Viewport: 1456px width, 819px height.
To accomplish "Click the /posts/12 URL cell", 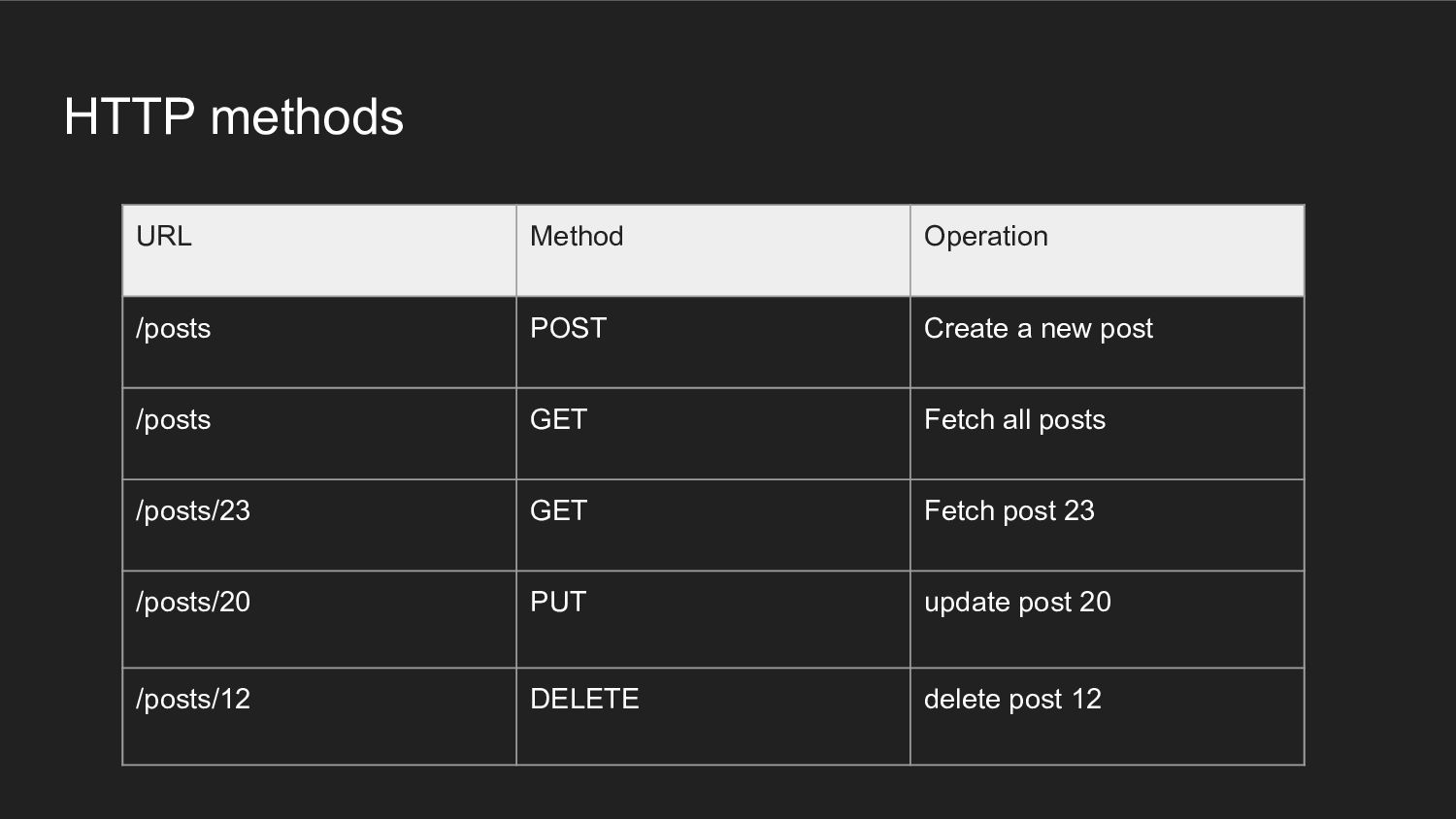I will click(318, 715).
